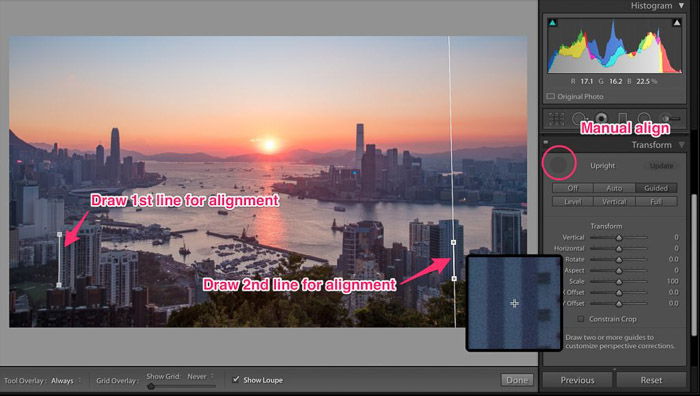Click the histogram G value '16.2'
This screenshot has height=396, width=700.
pyautogui.click(x=615, y=81)
